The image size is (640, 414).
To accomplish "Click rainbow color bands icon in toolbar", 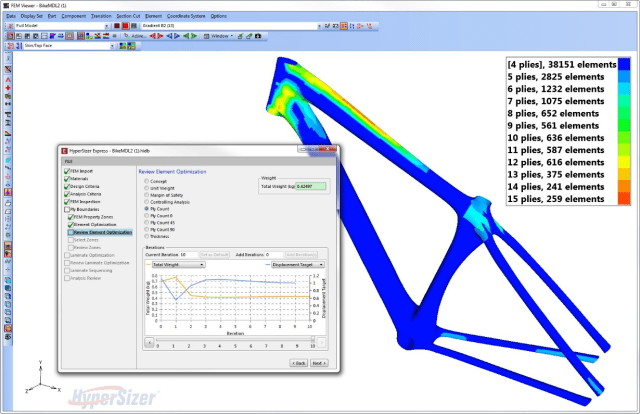I will (106, 36).
